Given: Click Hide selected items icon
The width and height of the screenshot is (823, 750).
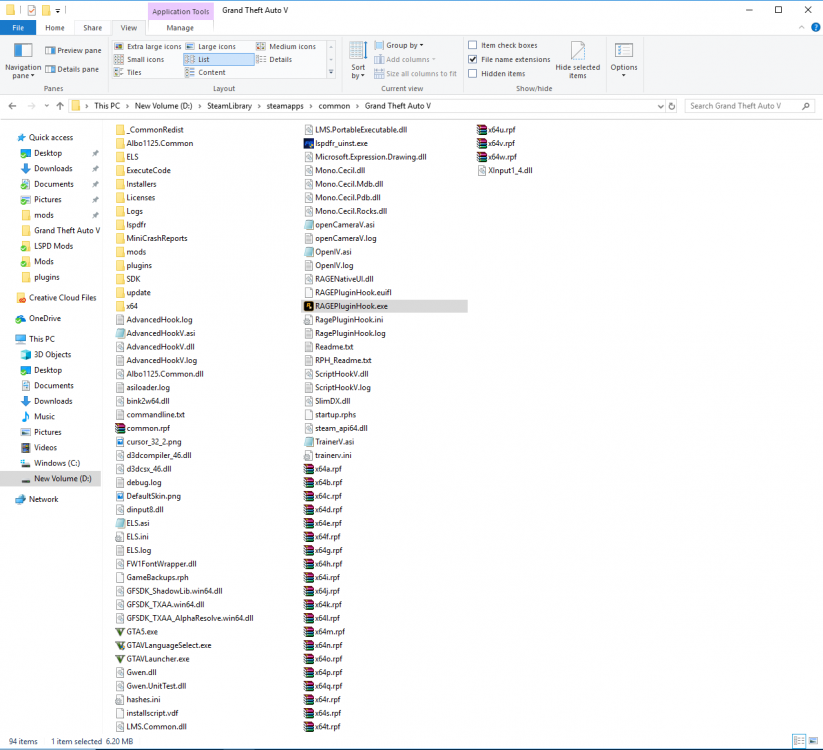Looking at the screenshot, I should [x=577, y=50].
